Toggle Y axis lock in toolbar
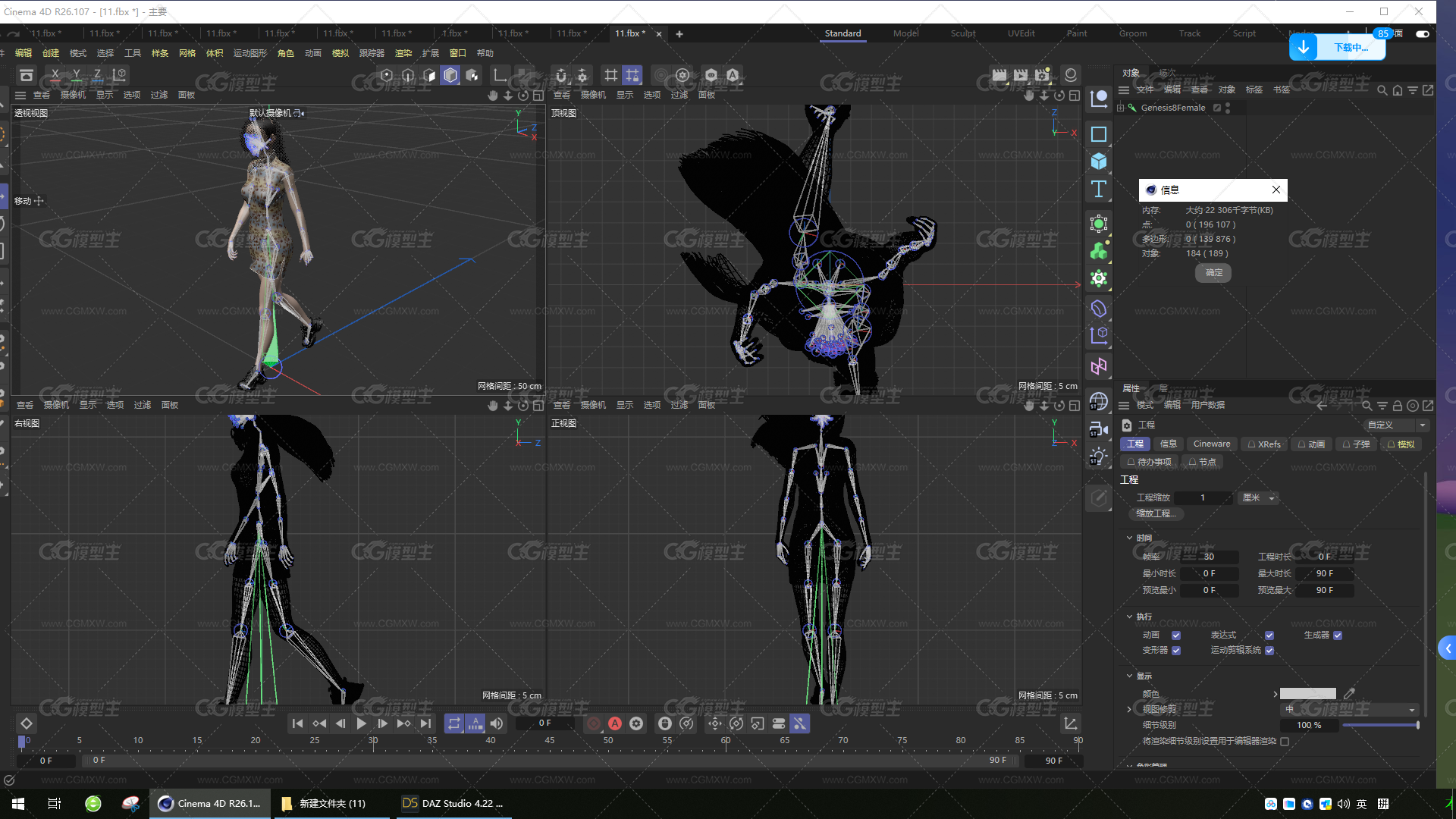The image size is (1456, 819). (x=76, y=75)
